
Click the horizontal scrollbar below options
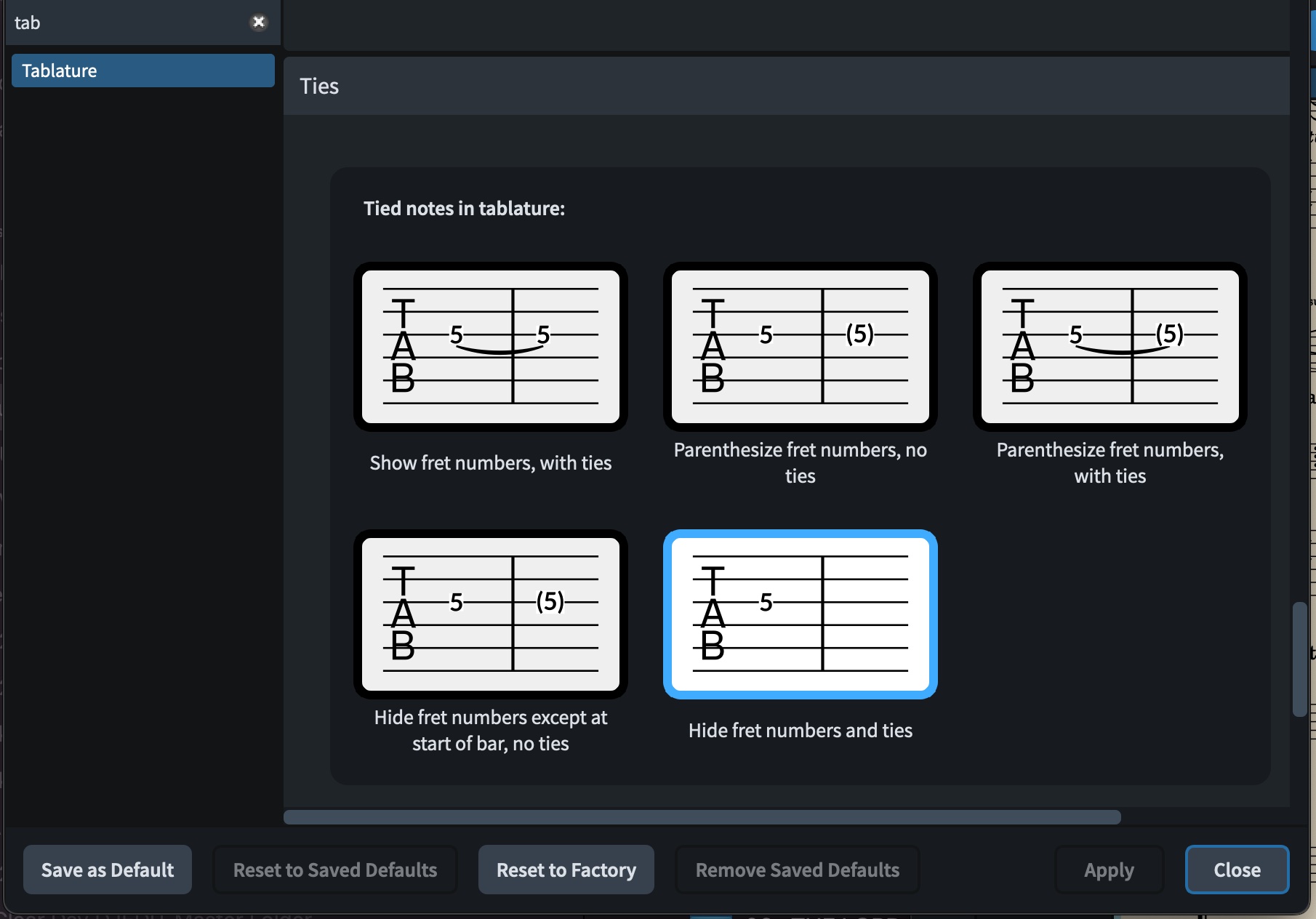pos(702,817)
